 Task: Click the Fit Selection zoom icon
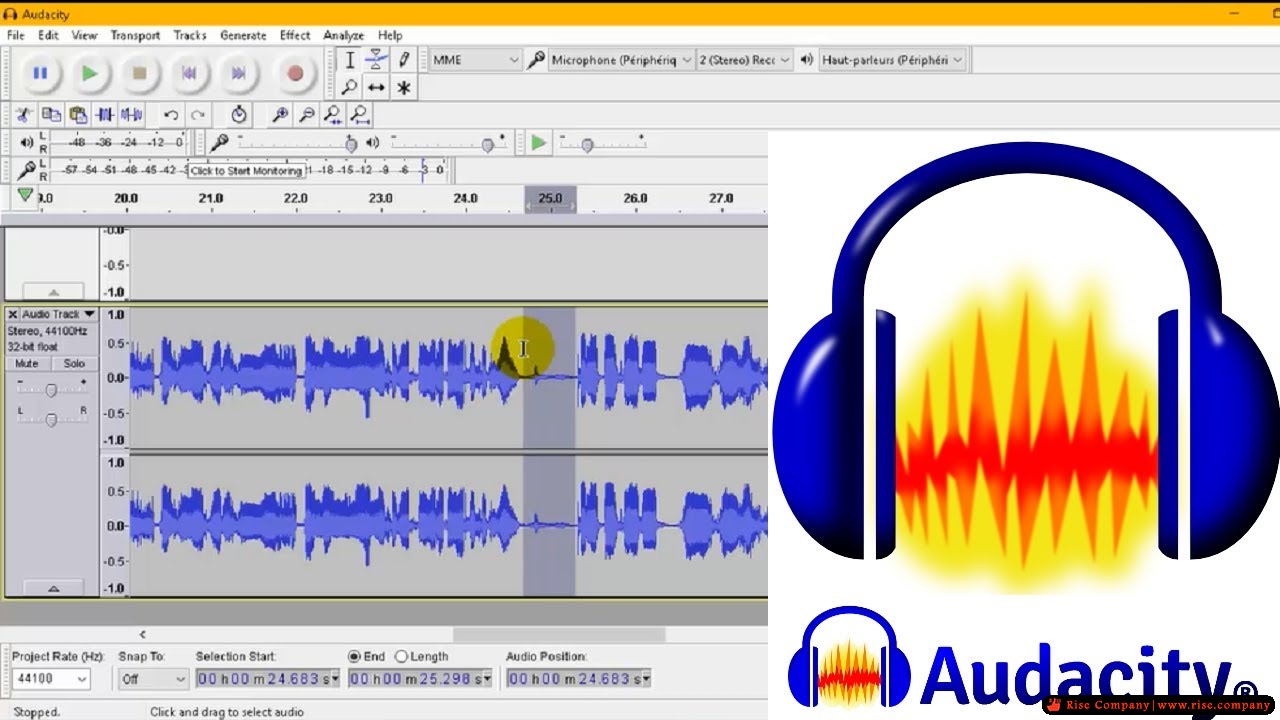pyautogui.click(x=333, y=115)
